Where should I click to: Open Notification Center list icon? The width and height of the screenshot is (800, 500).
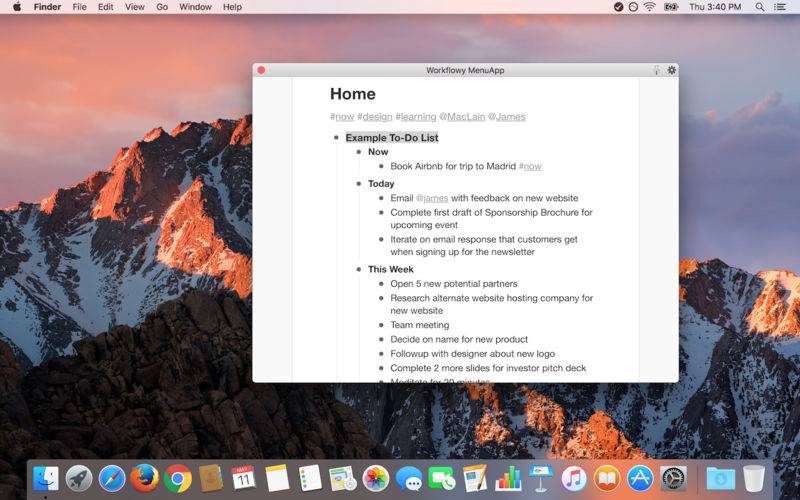point(780,7)
